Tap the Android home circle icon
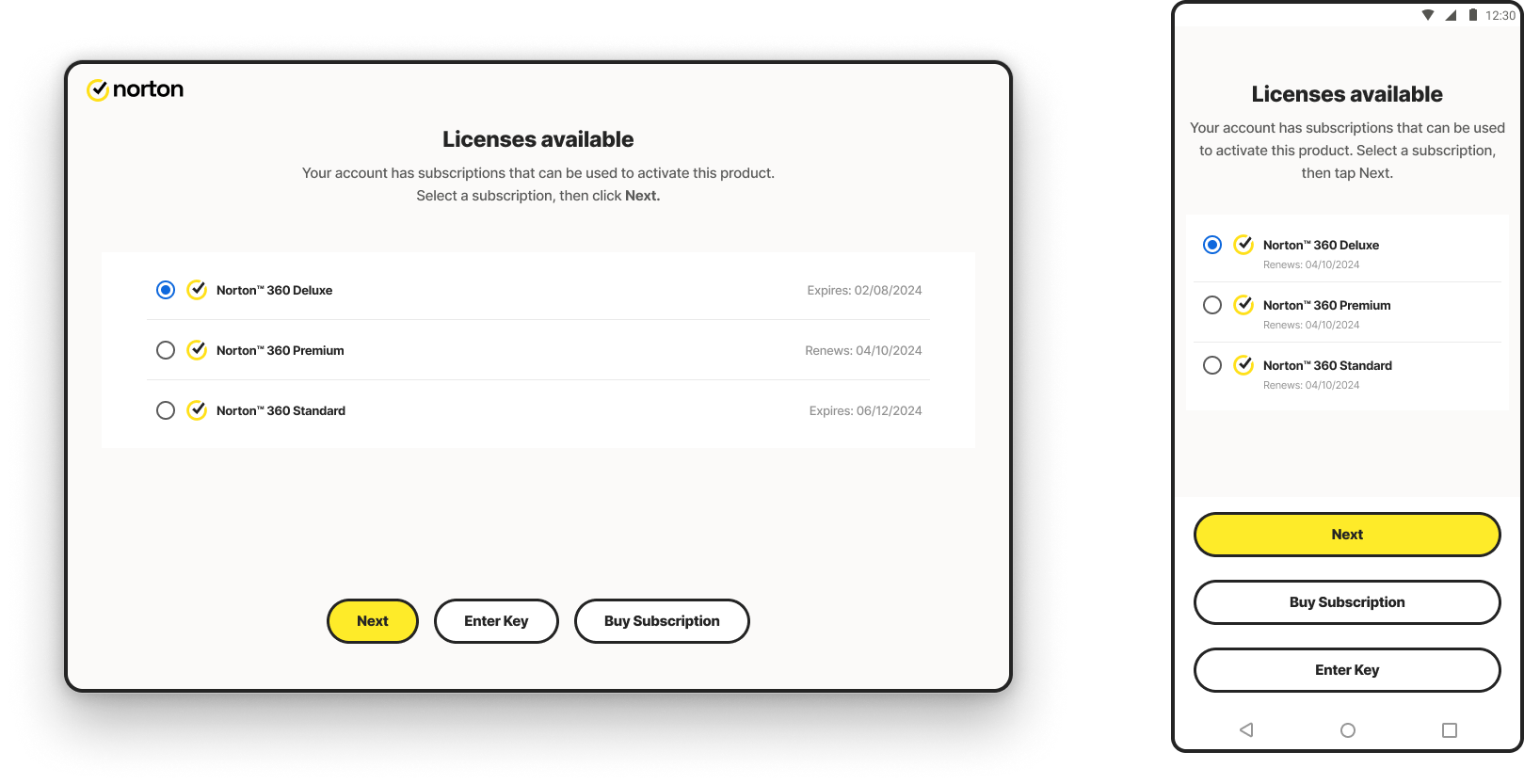This screenshot has width=1524, height=784. pyautogui.click(x=1348, y=730)
